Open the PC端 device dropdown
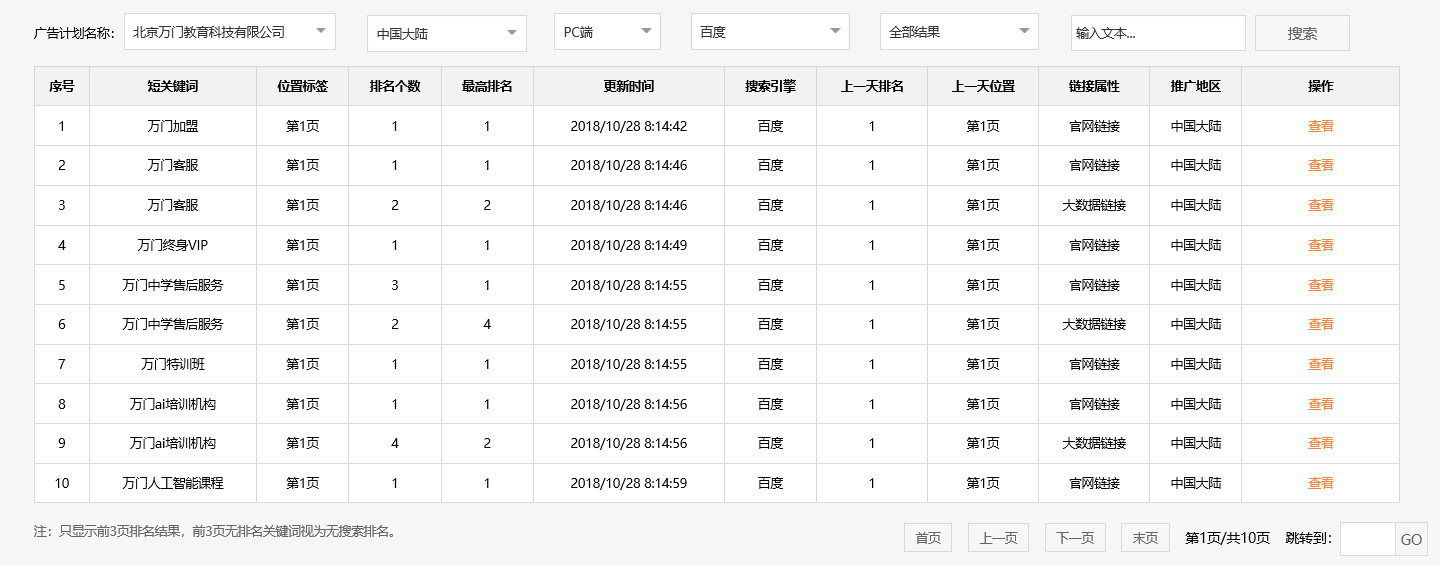The height and width of the screenshot is (565, 1440). (x=607, y=32)
